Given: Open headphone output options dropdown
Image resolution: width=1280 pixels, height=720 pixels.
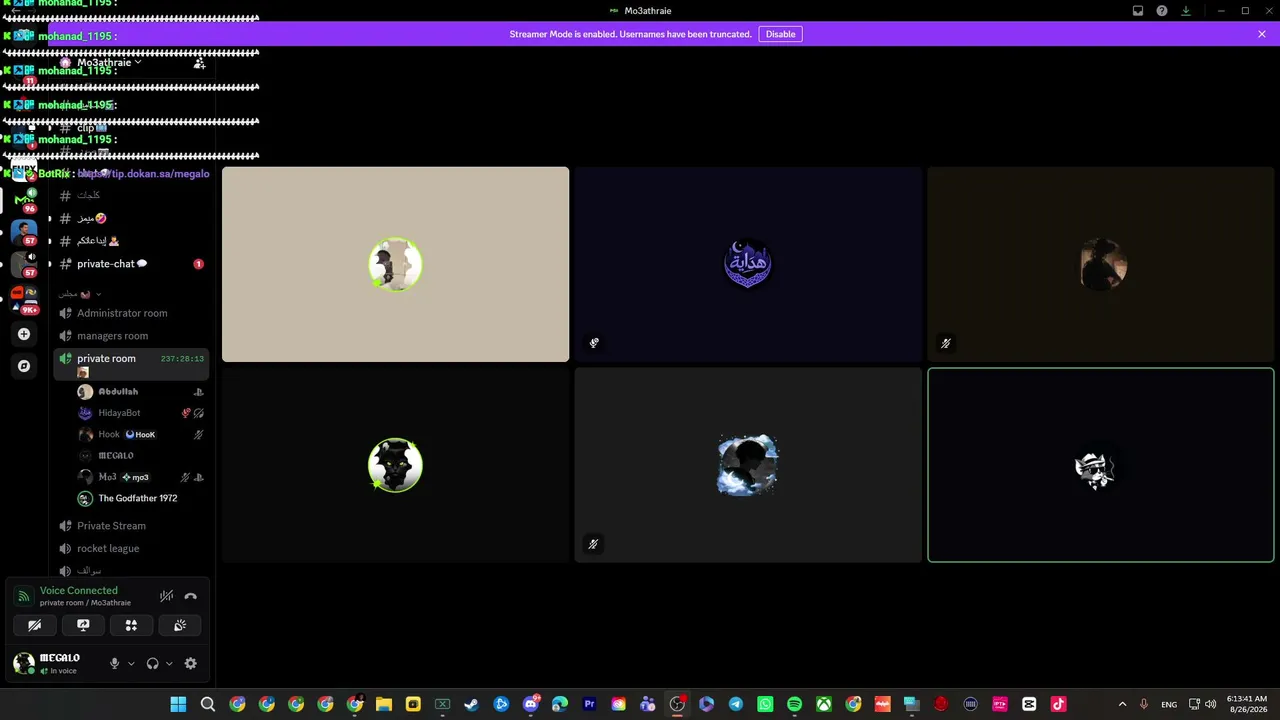Looking at the screenshot, I should tap(168, 663).
